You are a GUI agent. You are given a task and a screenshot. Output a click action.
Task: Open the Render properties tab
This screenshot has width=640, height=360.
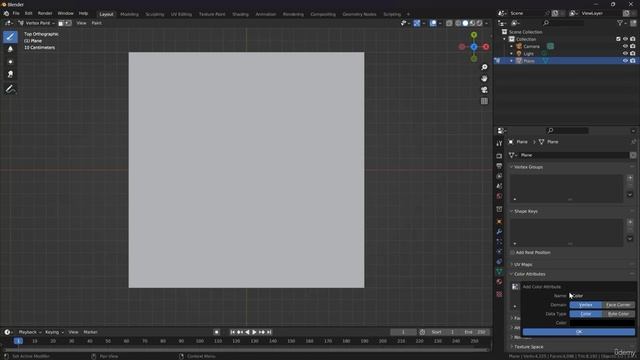499,156
